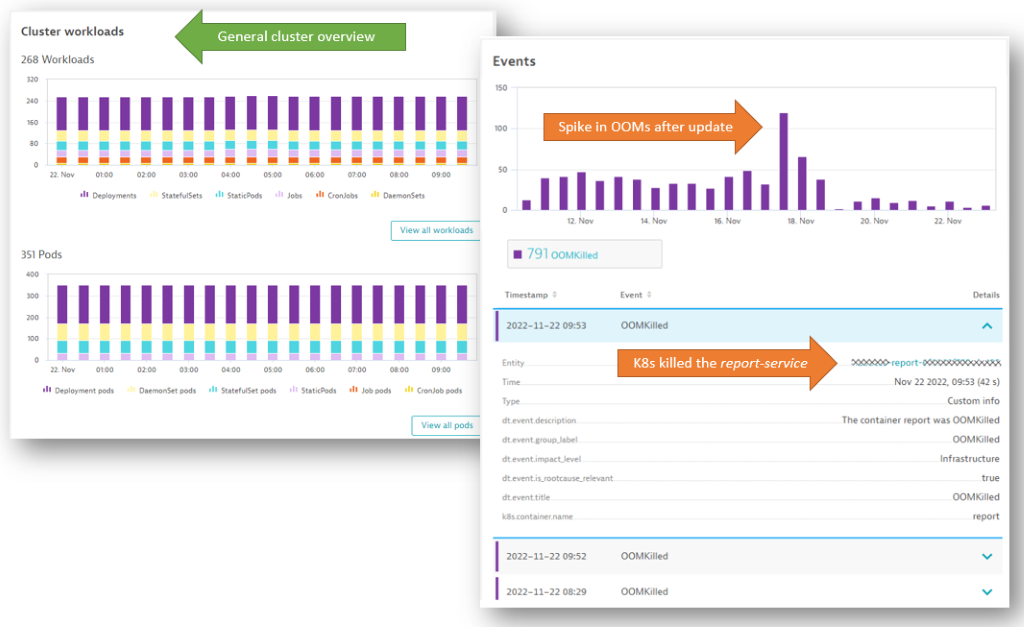Click the View all pods button
This screenshot has height=627, width=1024.
pos(446,425)
